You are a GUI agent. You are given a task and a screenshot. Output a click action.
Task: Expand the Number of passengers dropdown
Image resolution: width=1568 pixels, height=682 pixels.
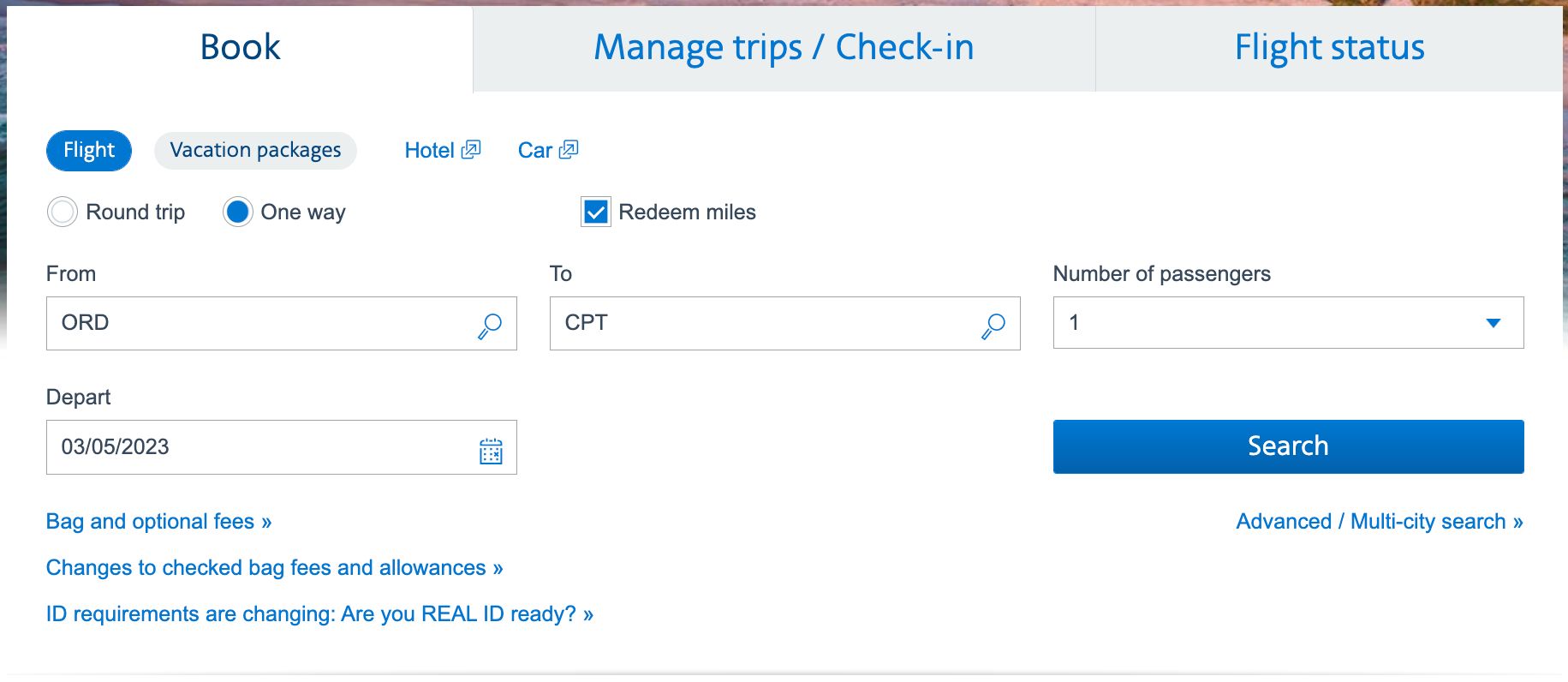click(1493, 323)
